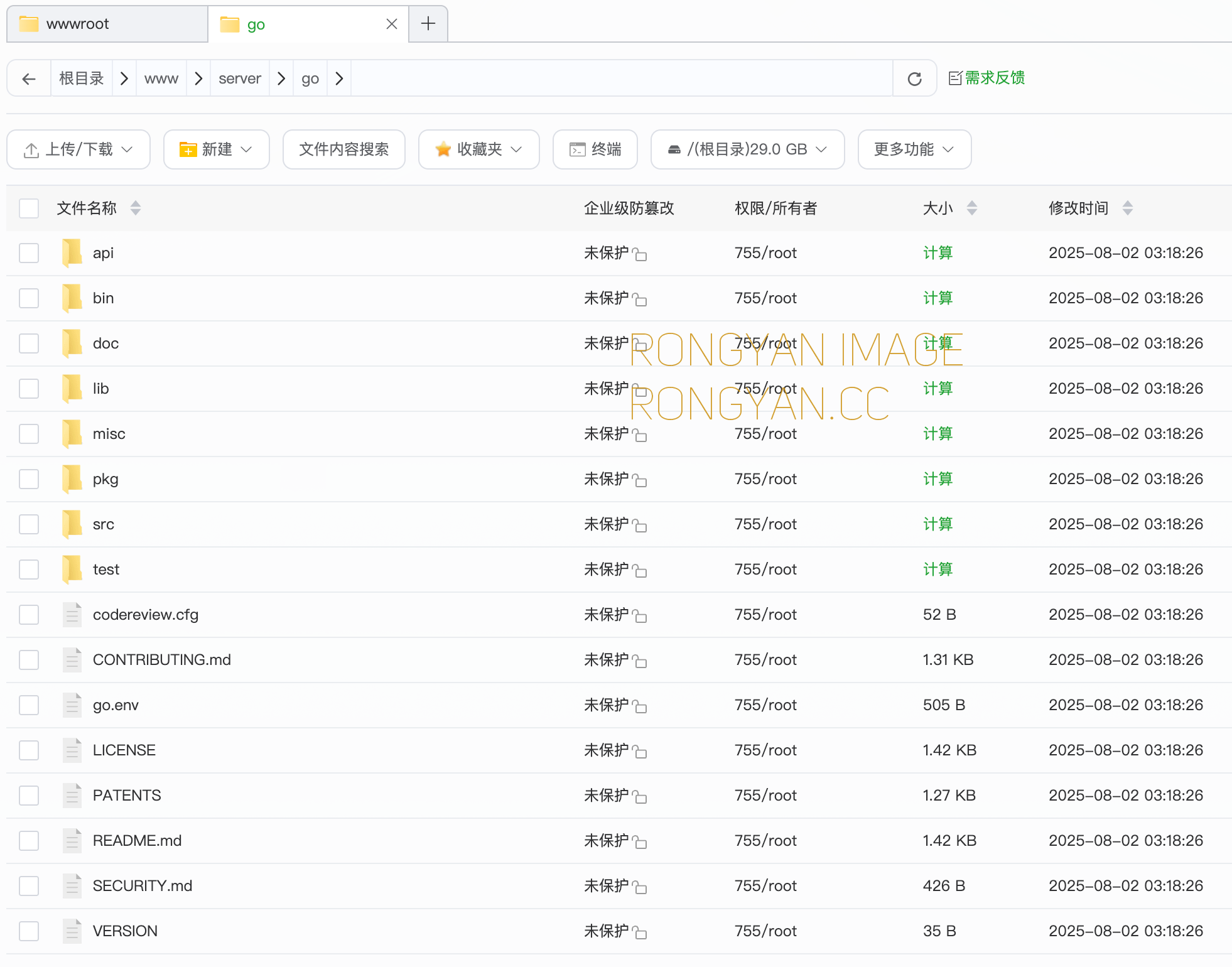Click the go.env file icon

click(x=72, y=705)
